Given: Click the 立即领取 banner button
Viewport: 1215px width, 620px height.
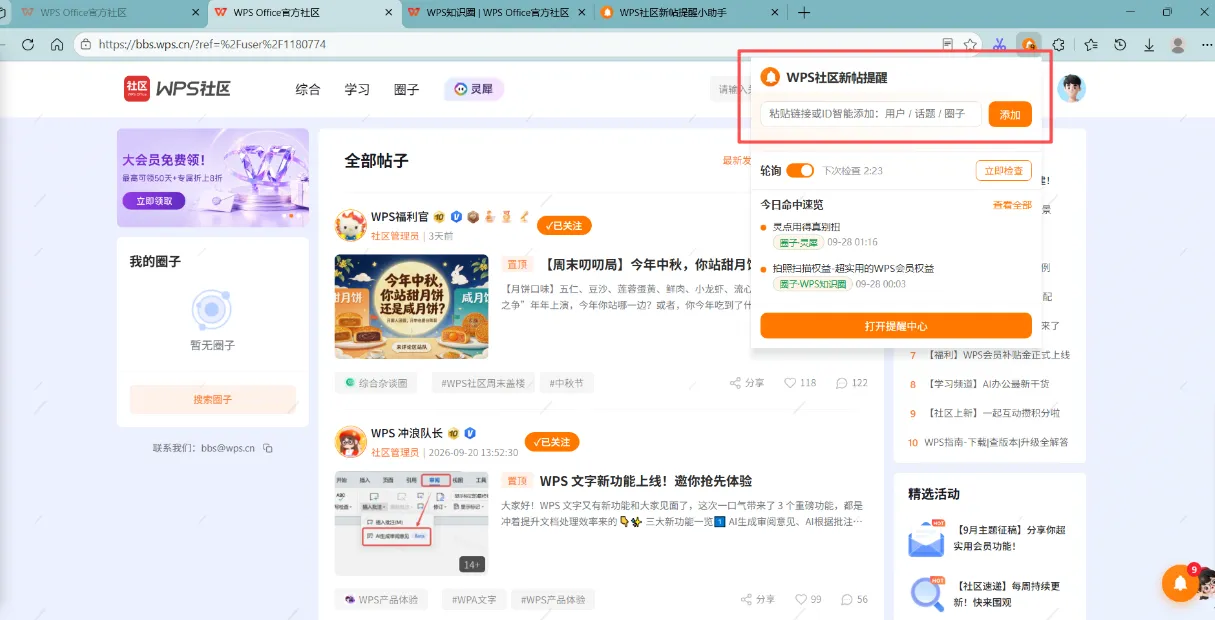Looking at the screenshot, I should (154, 200).
